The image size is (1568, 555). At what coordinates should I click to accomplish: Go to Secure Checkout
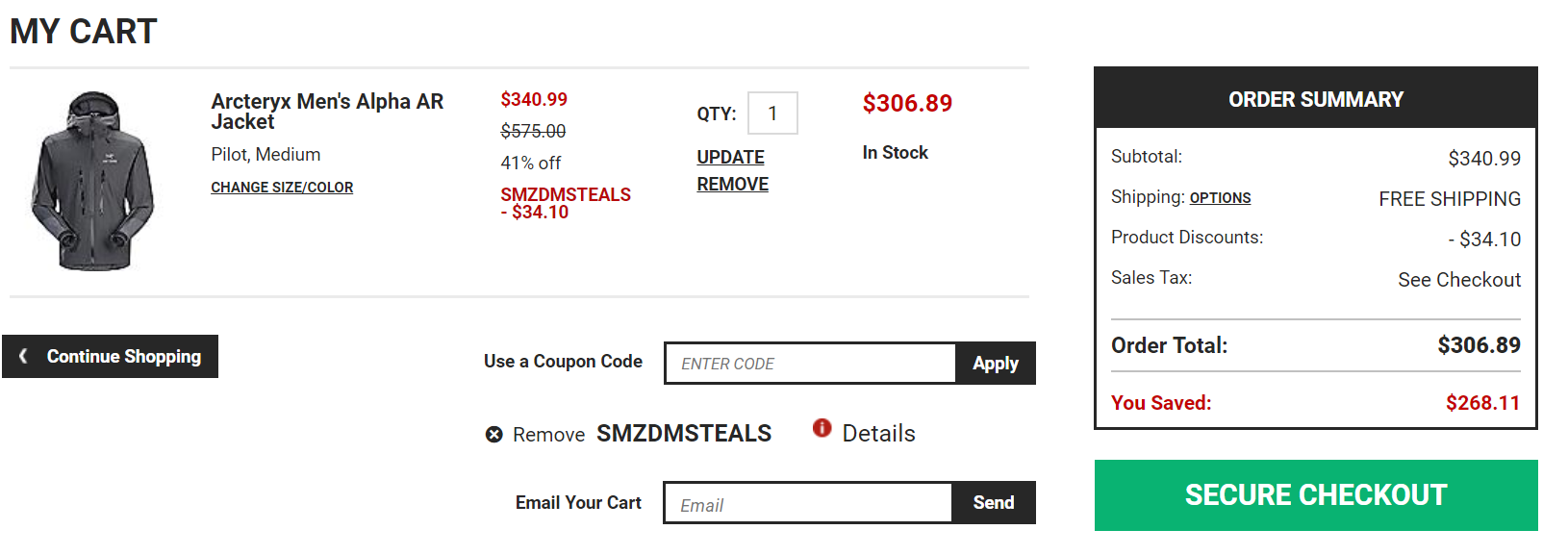[1316, 495]
